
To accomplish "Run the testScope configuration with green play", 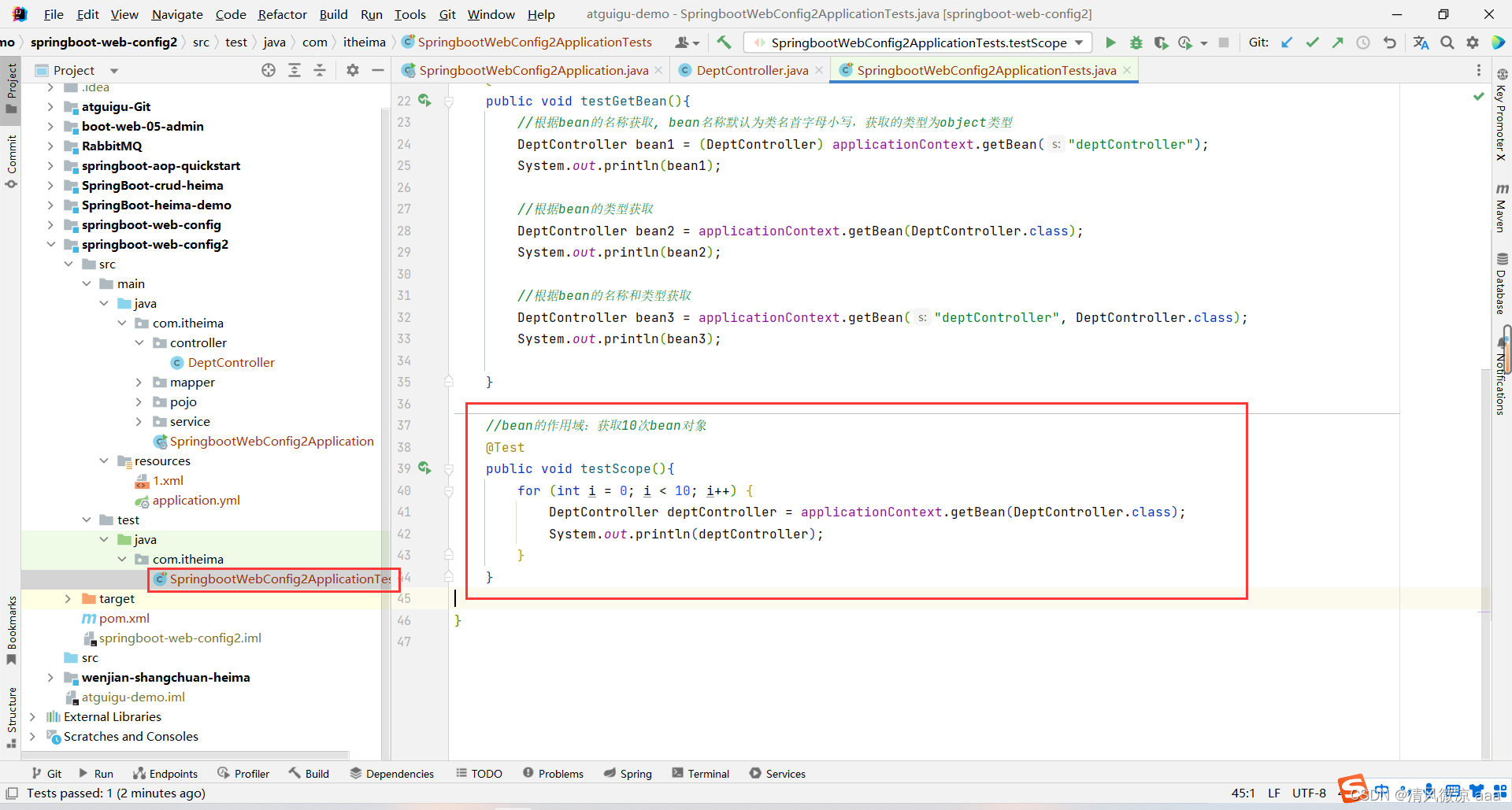I will pos(1110,43).
